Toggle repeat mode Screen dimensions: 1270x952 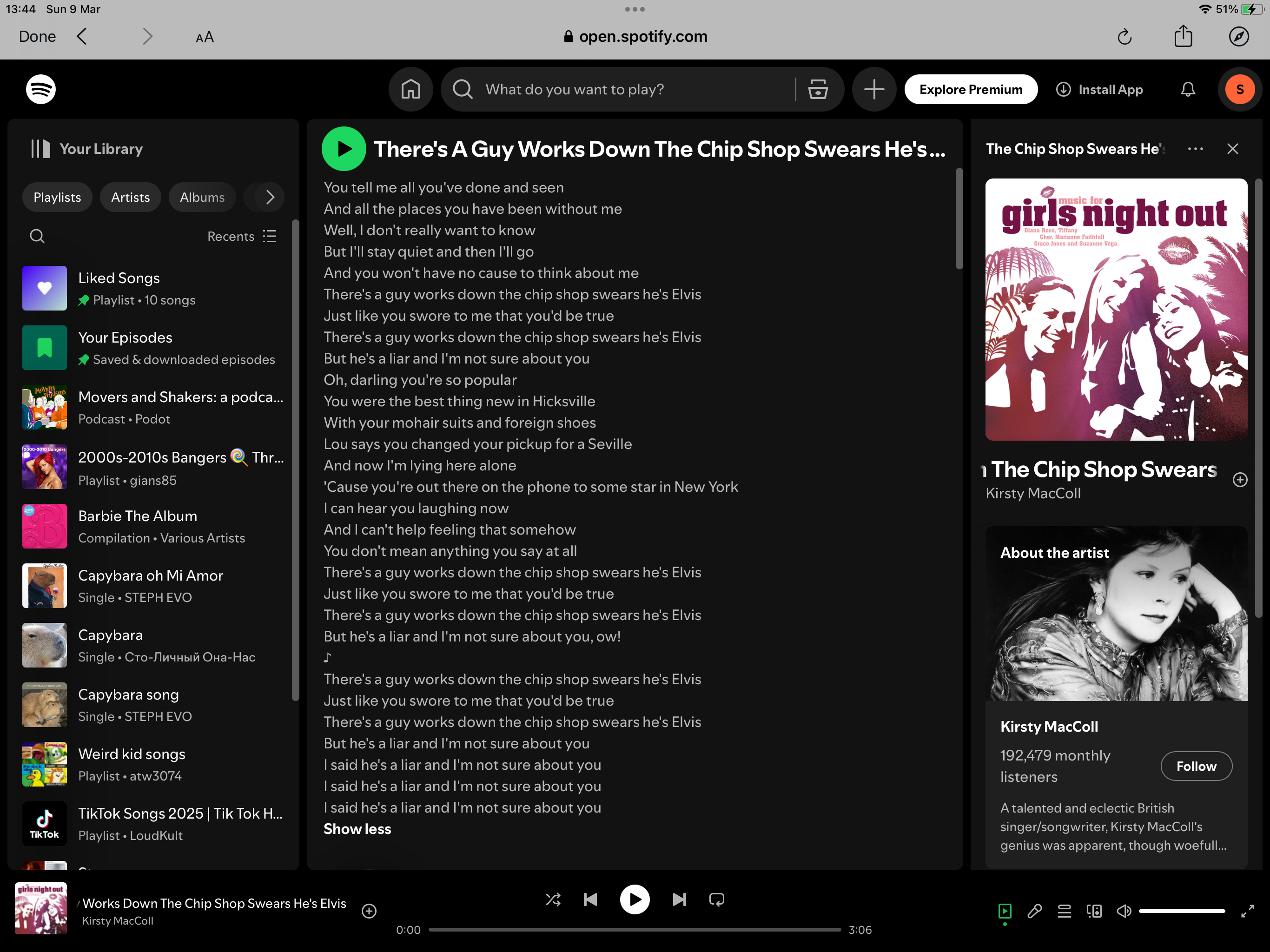(x=716, y=899)
